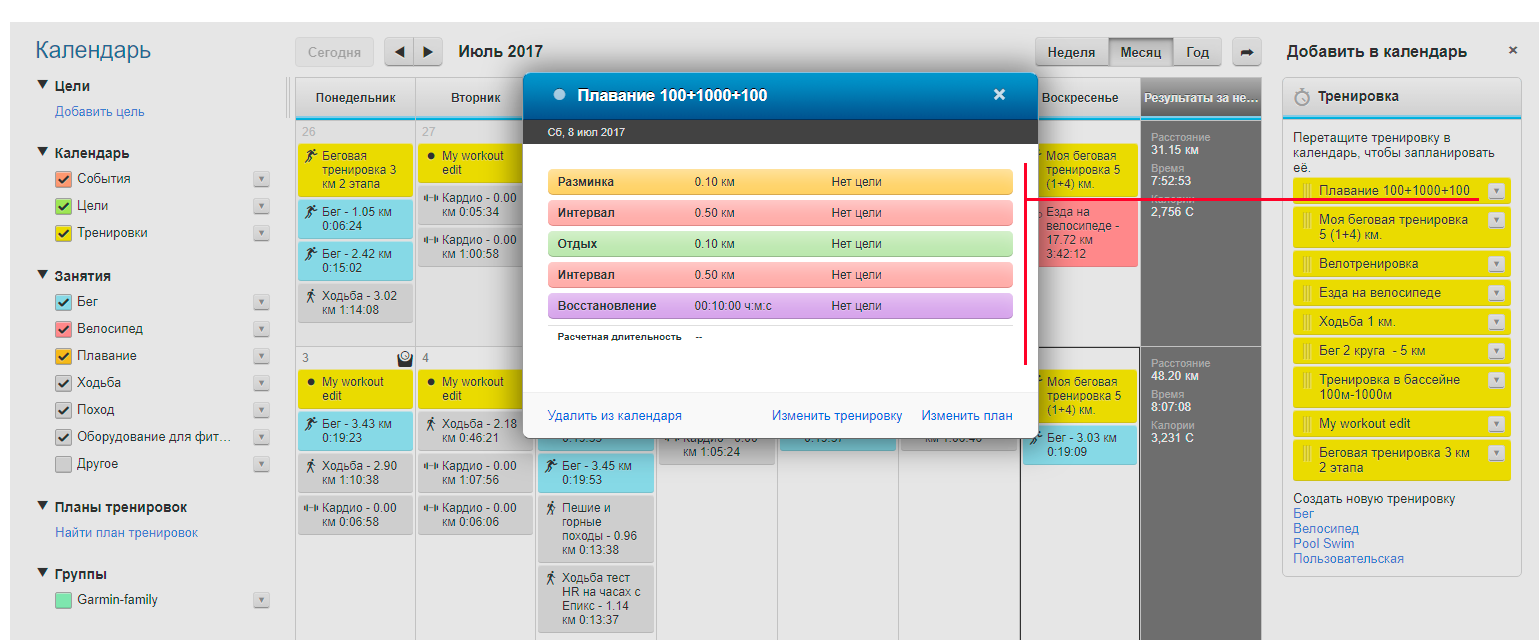Enable the Другое activity checkbox

click(x=63, y=464)
